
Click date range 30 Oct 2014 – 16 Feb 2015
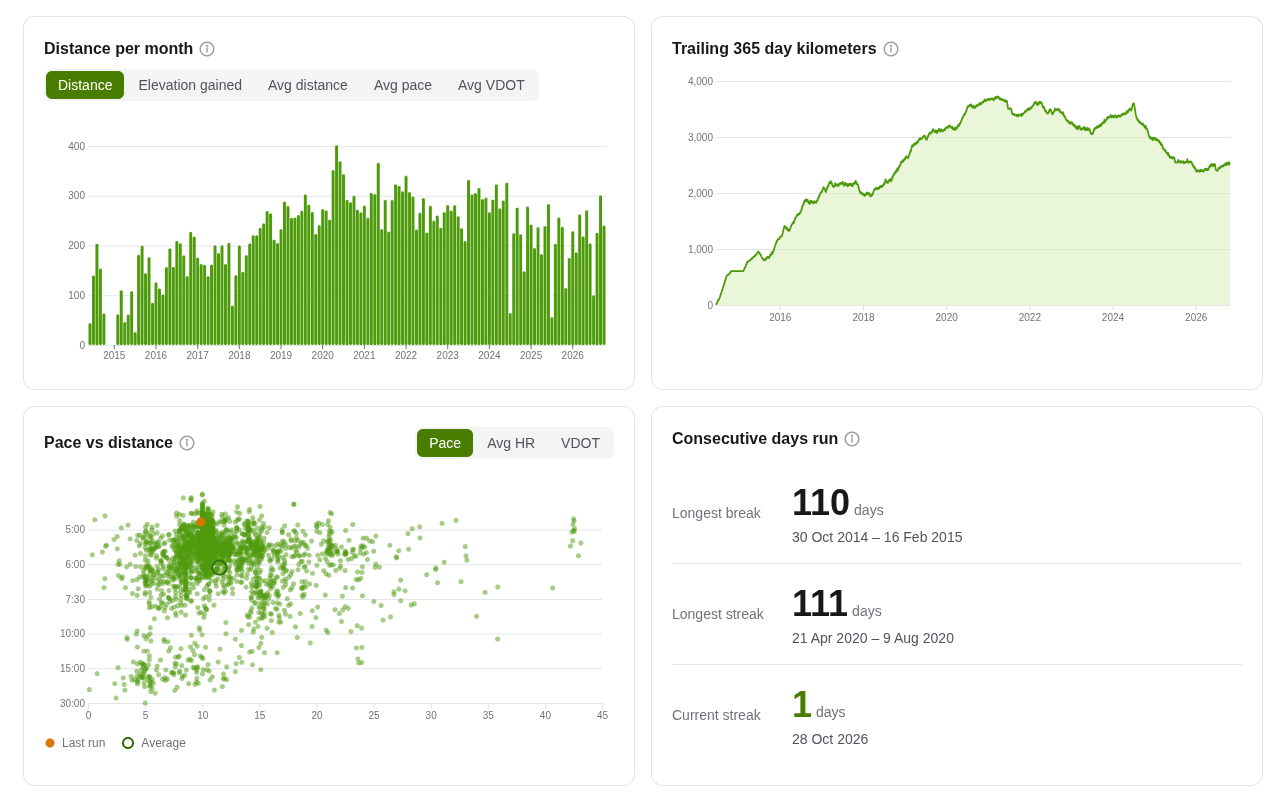pos(877,537)
